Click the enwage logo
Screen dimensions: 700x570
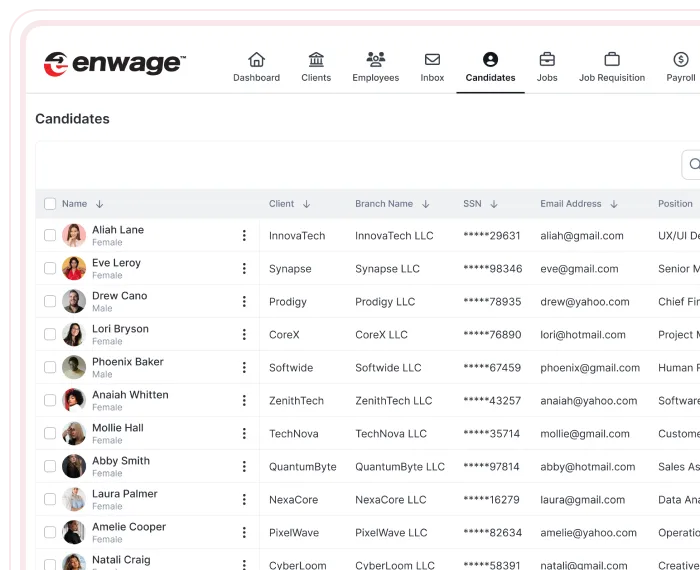pos(114,64)
